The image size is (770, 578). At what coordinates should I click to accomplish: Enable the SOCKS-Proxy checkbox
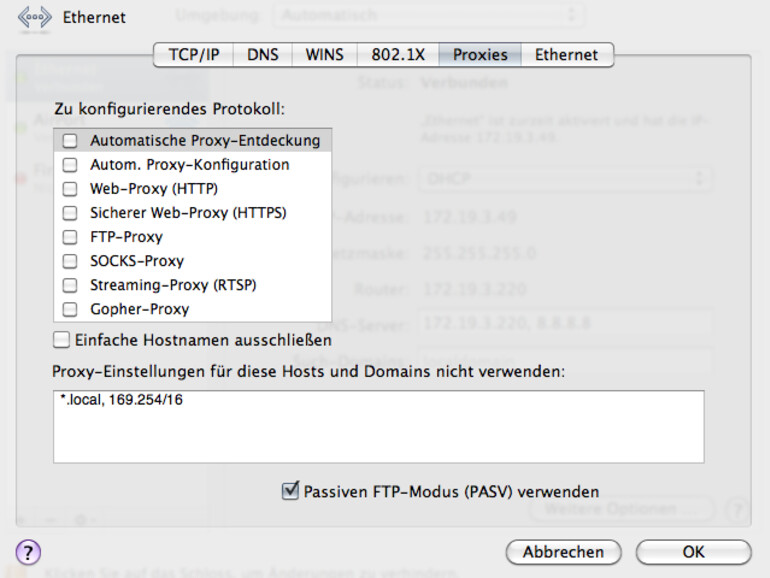coord(70,261)
